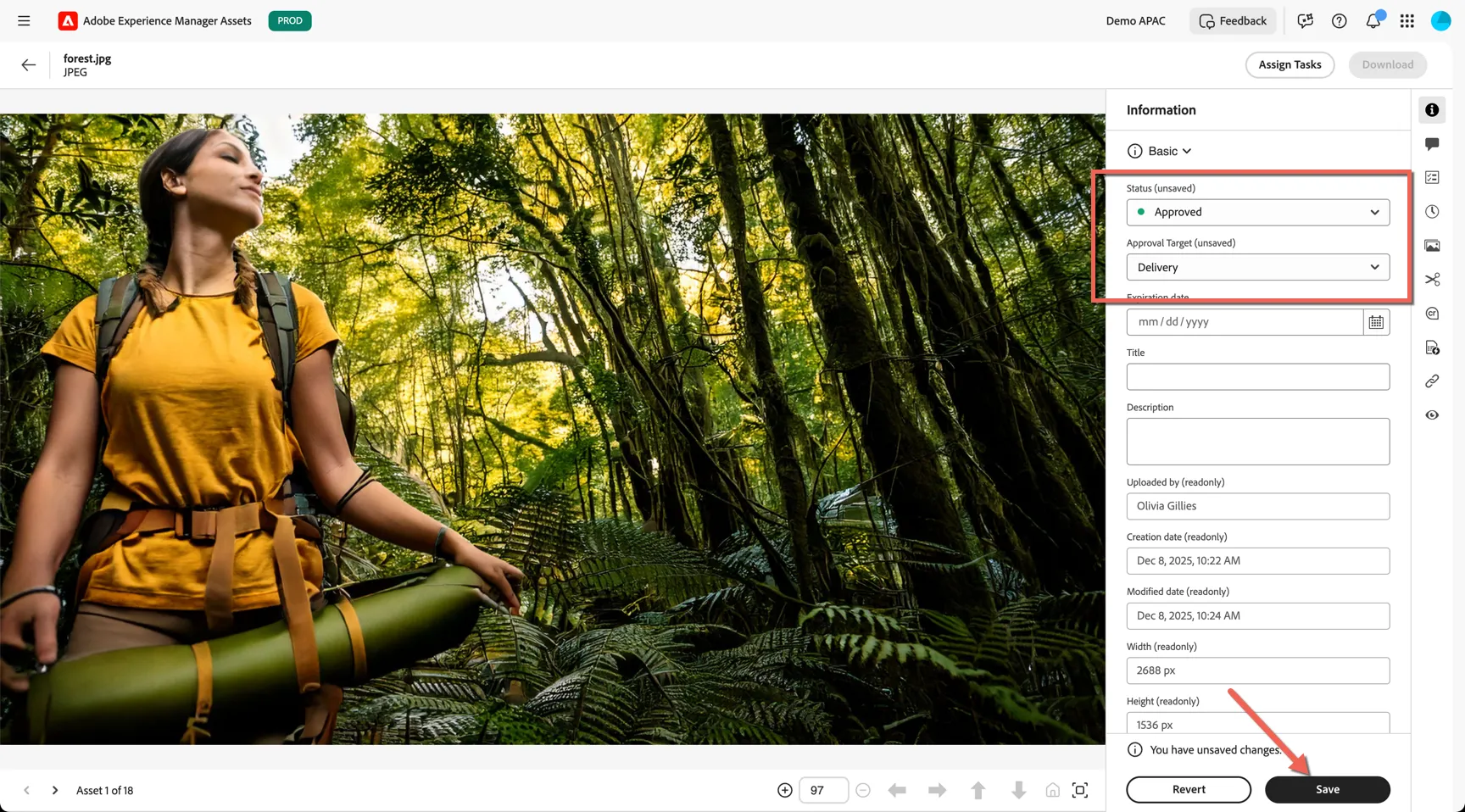Click the Assign Tasks button
The width and height of the screenshot is (1465, 812).
coord(1290,64)
